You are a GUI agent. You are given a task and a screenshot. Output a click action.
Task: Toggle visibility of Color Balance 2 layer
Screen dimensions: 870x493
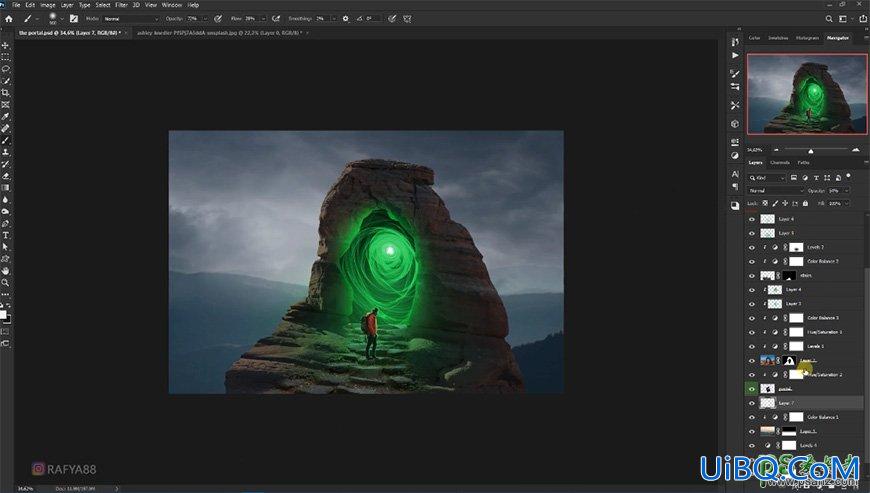click(x=752, y=261)
